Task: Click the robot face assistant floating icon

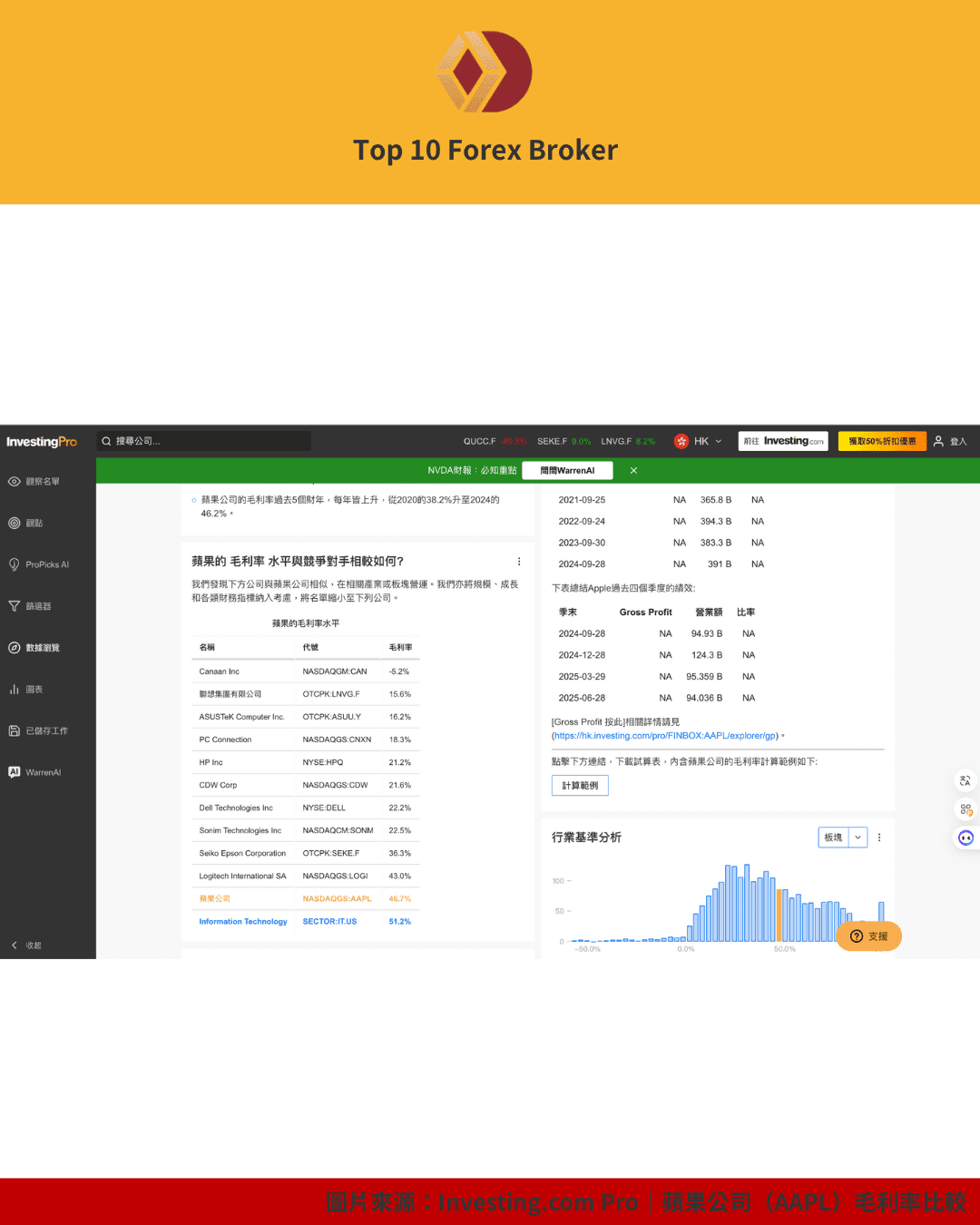Action: (x=965, y=838)
